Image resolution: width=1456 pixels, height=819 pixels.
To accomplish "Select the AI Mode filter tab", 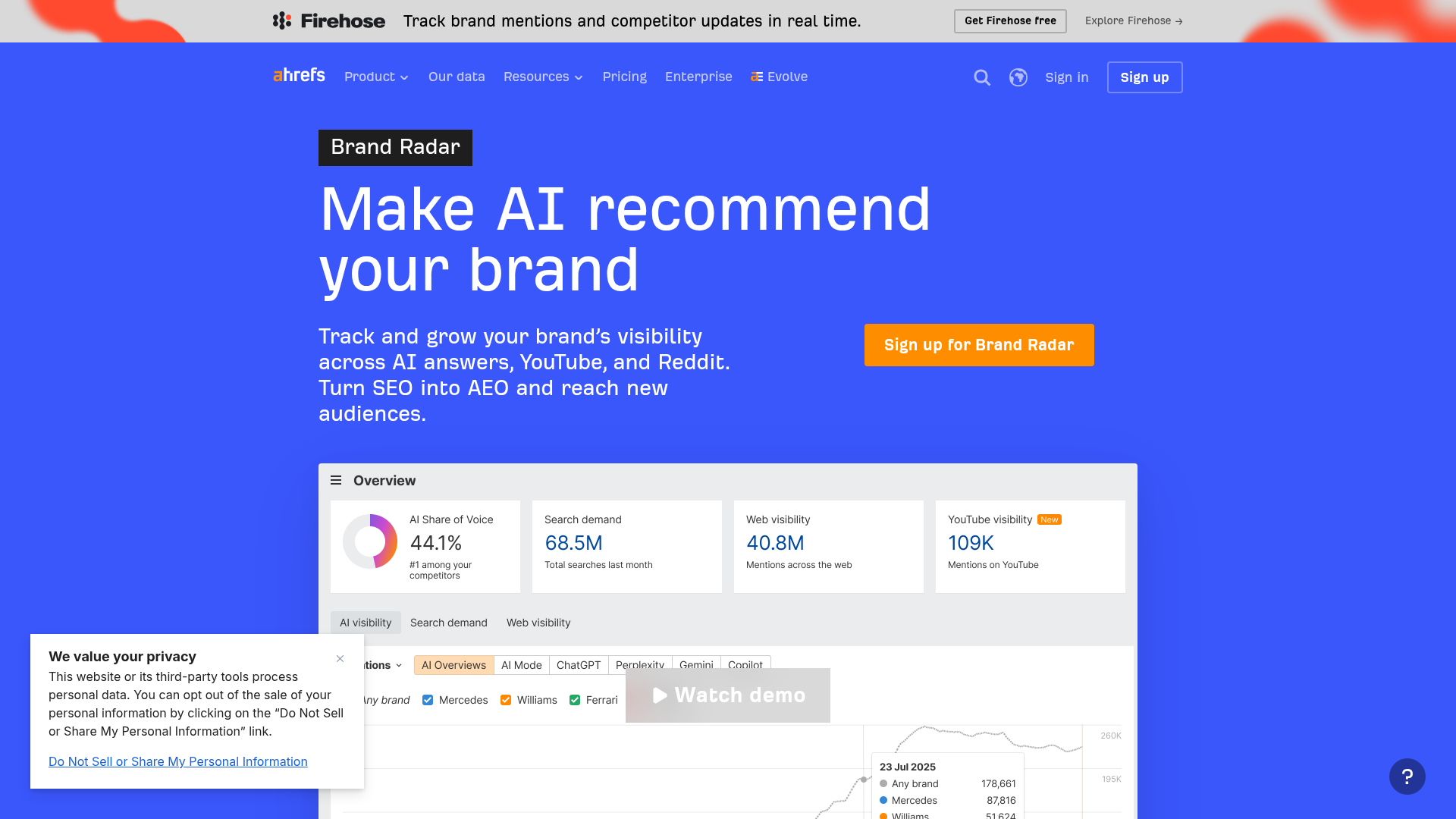I will [x=522, y=665].
